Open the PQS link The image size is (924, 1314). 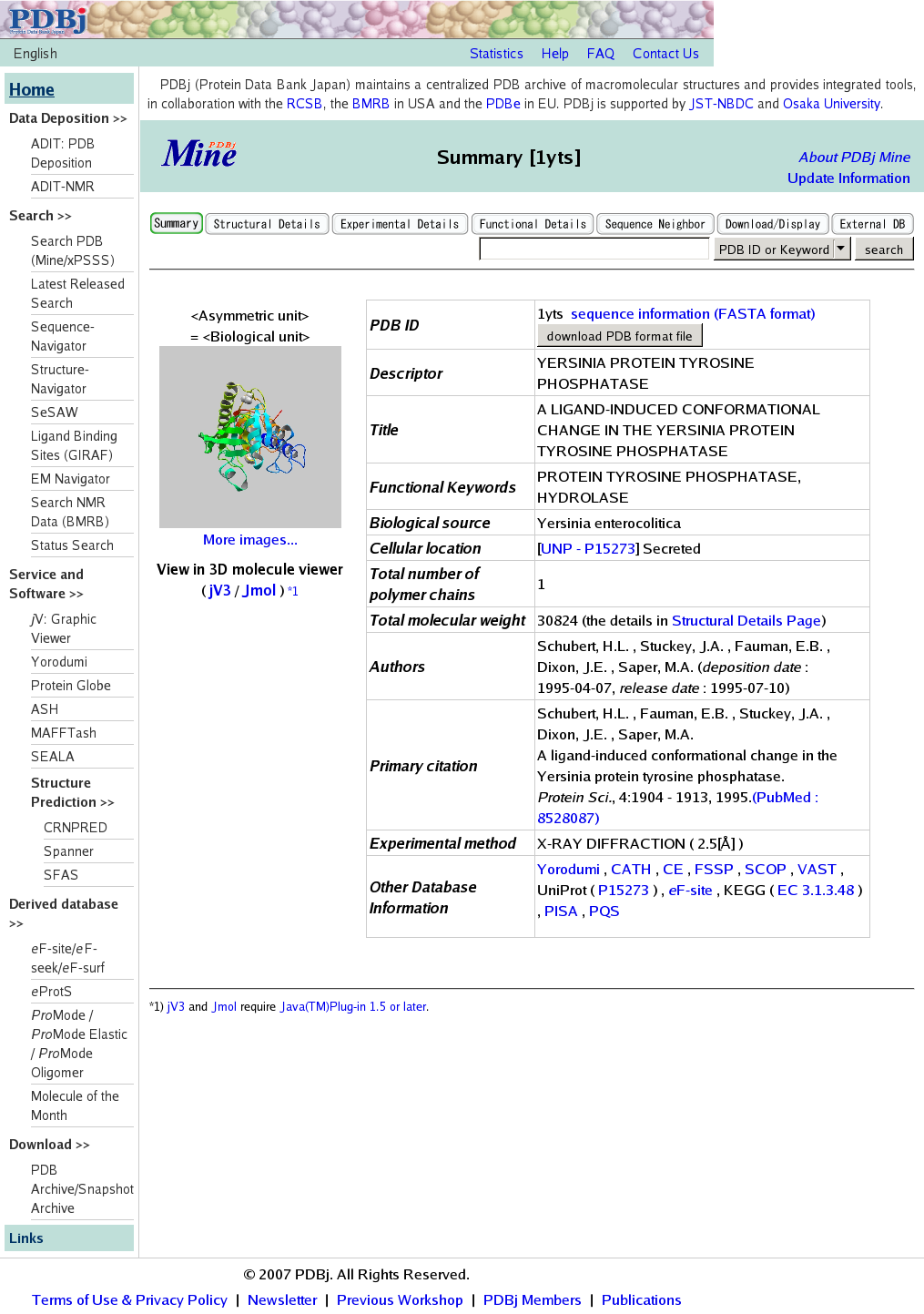tap(604, 912)
